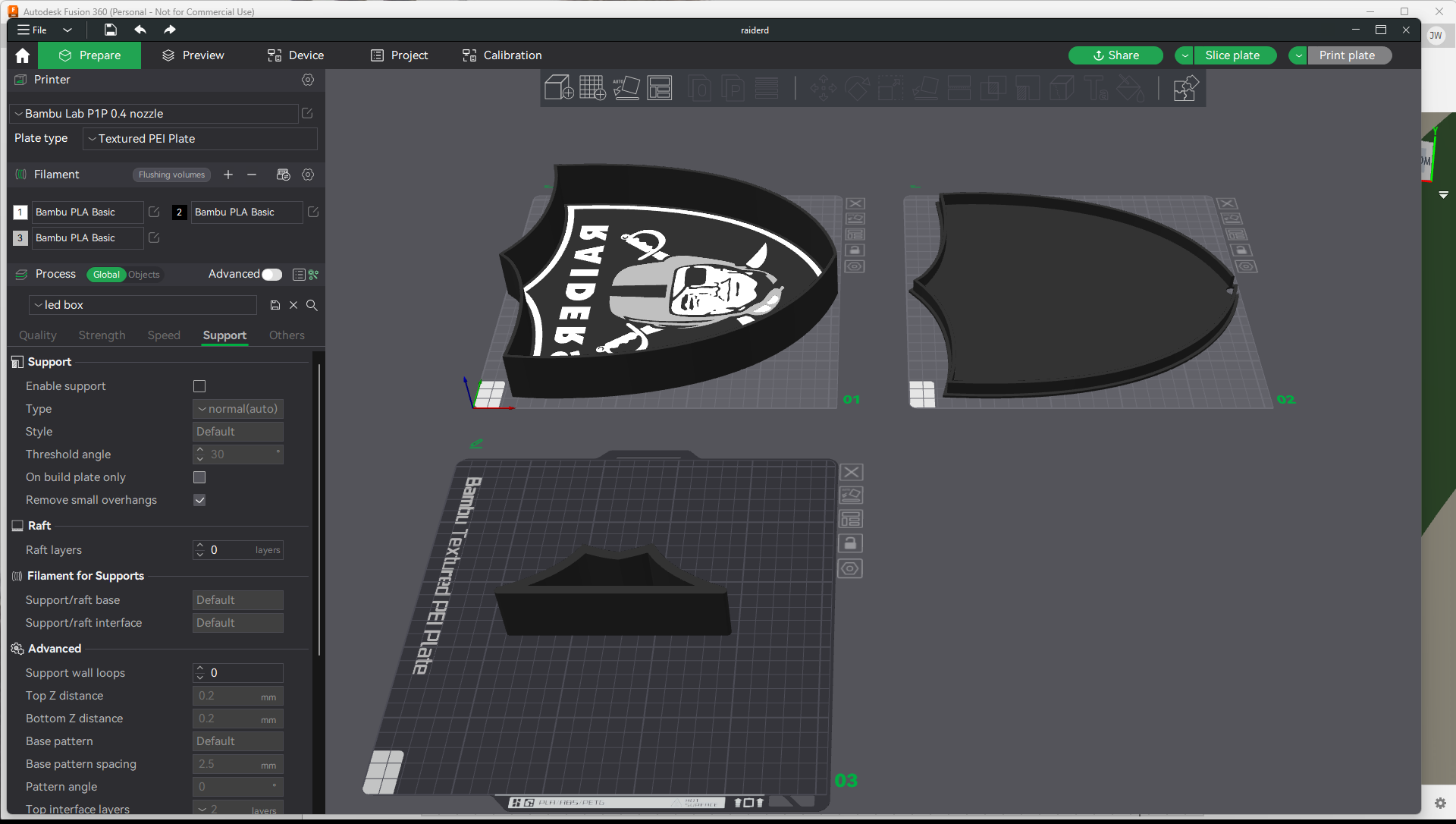Select the Color painting bucket tool
The image size is (1456, 824).
1130,89
